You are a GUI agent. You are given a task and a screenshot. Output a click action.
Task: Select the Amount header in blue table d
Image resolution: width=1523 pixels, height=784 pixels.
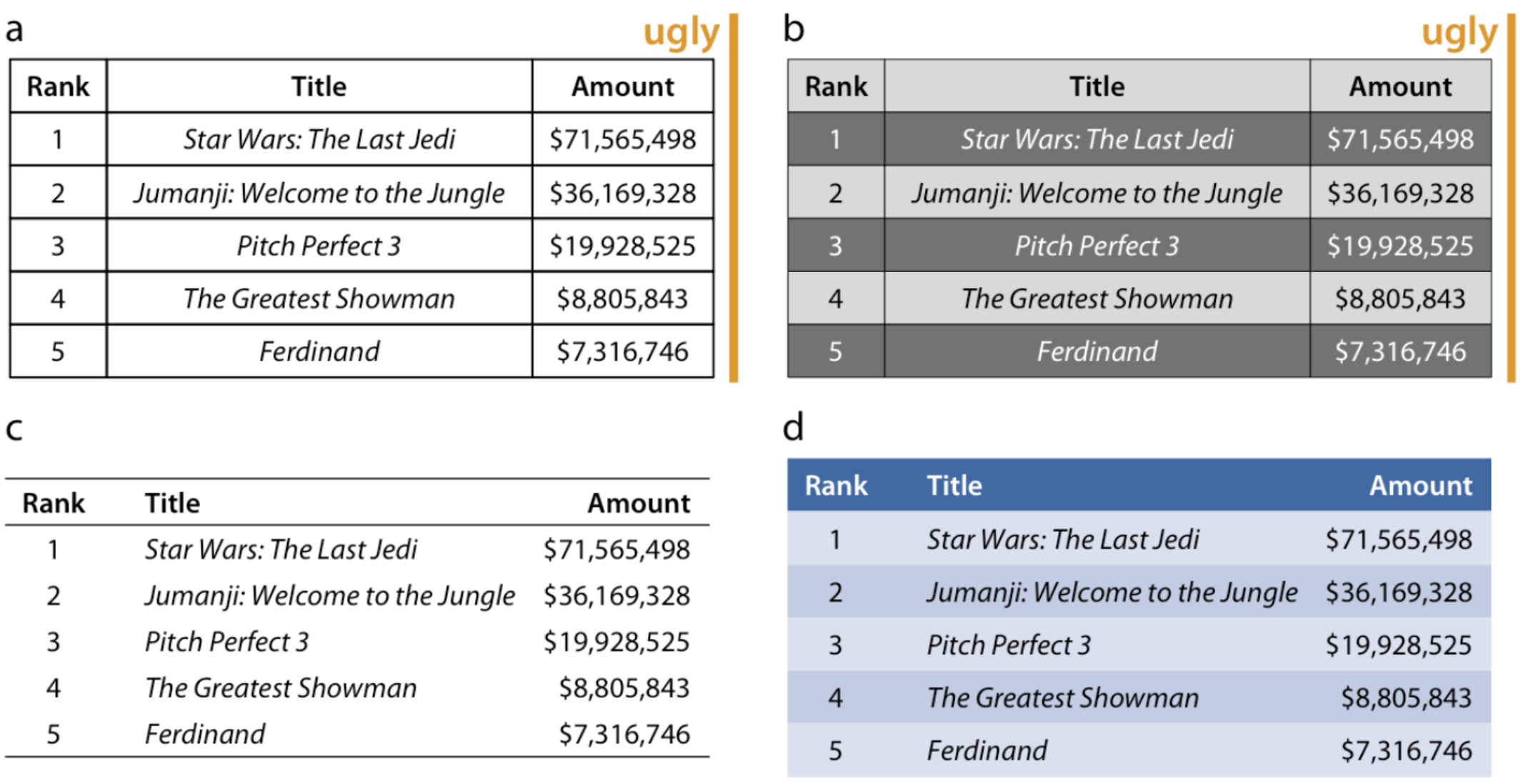pyautogui.click(x=1420, y=486)
